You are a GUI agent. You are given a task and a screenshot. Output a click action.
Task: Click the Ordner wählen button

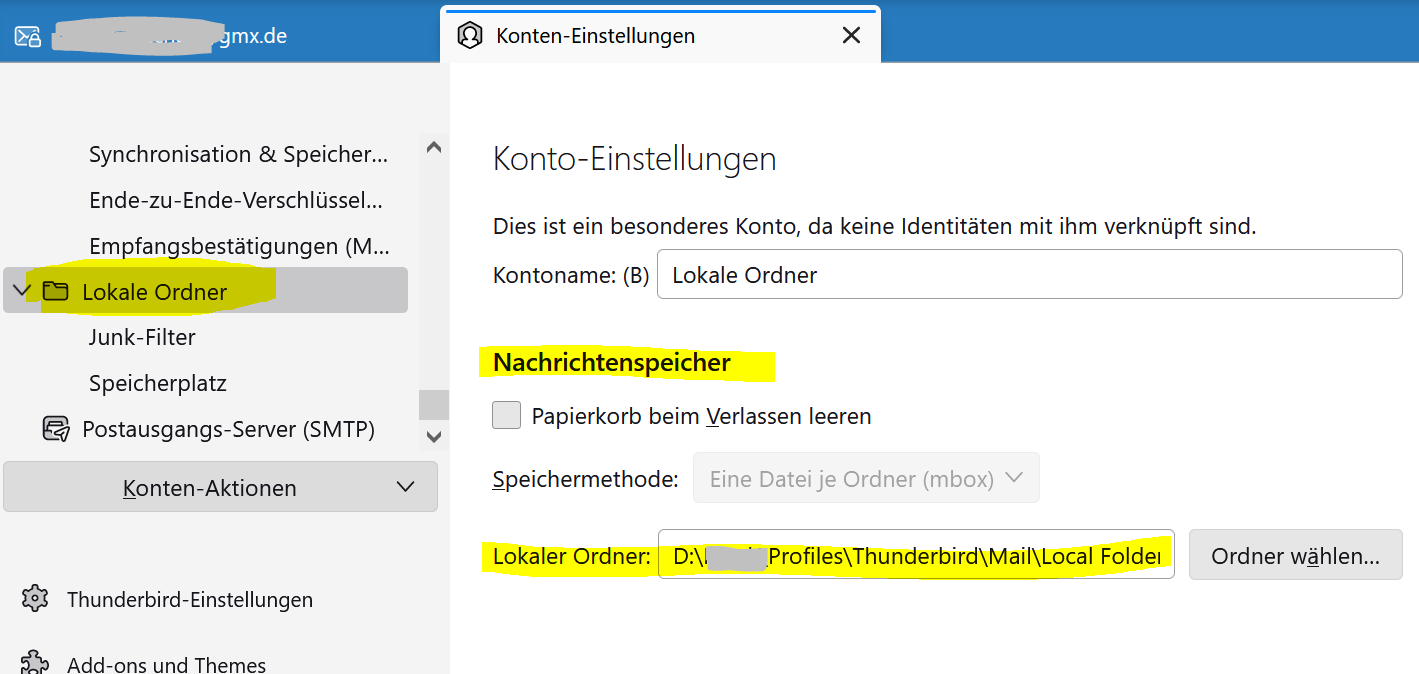[1295, 555]
